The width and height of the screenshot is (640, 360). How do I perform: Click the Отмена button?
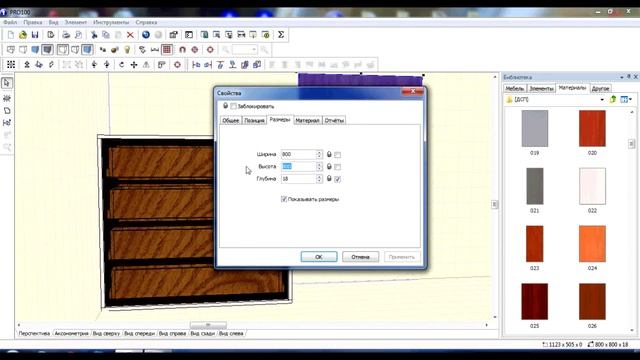click(360, 257)
